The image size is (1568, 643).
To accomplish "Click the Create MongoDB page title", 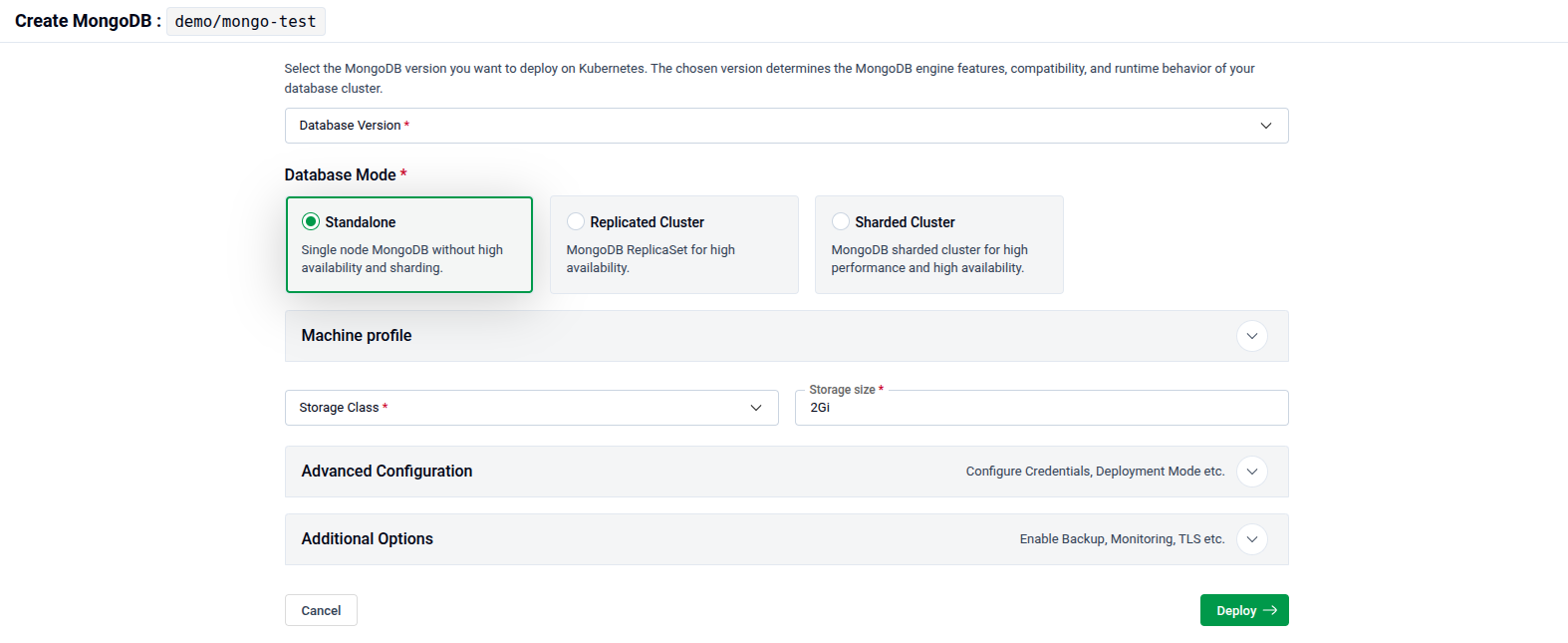I will (x=88, y=21).
